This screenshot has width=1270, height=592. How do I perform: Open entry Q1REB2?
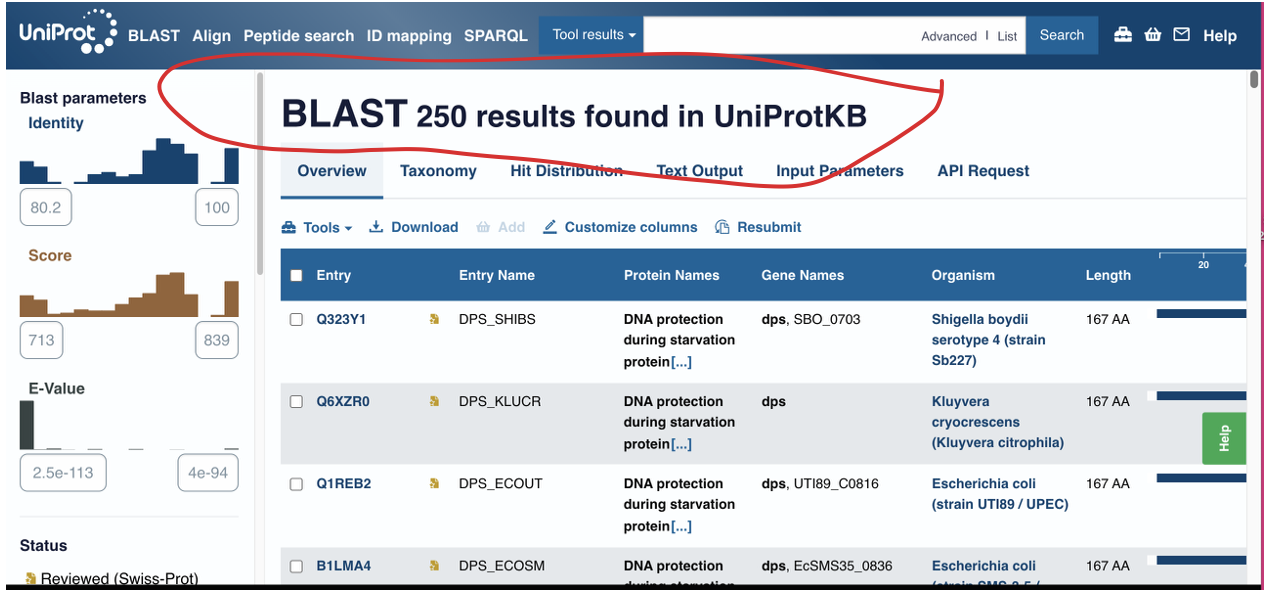click(x=344, y=483)
